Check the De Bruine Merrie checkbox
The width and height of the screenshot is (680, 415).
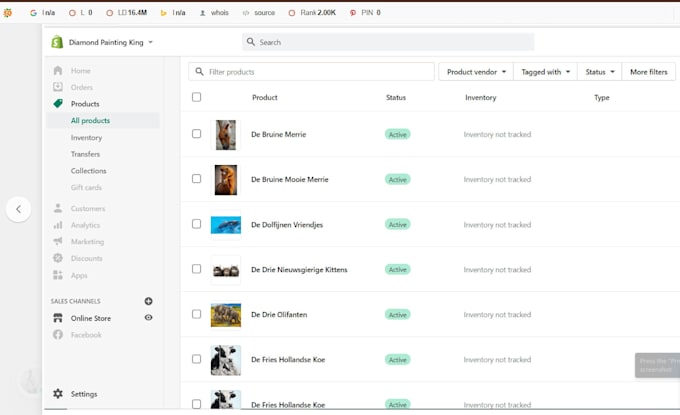pos(196,134)
